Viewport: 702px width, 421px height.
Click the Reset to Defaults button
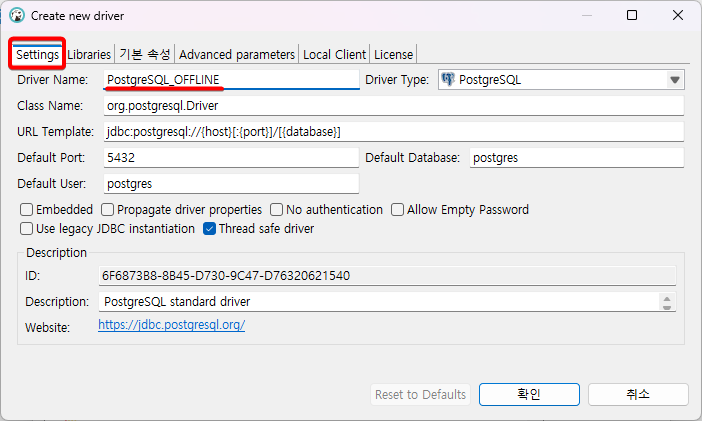pyautogui.click(x=420, y=395)
